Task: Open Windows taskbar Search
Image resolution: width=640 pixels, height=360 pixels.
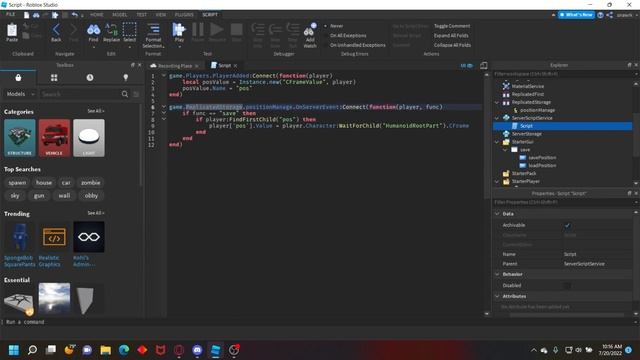Action: (32, 350)
